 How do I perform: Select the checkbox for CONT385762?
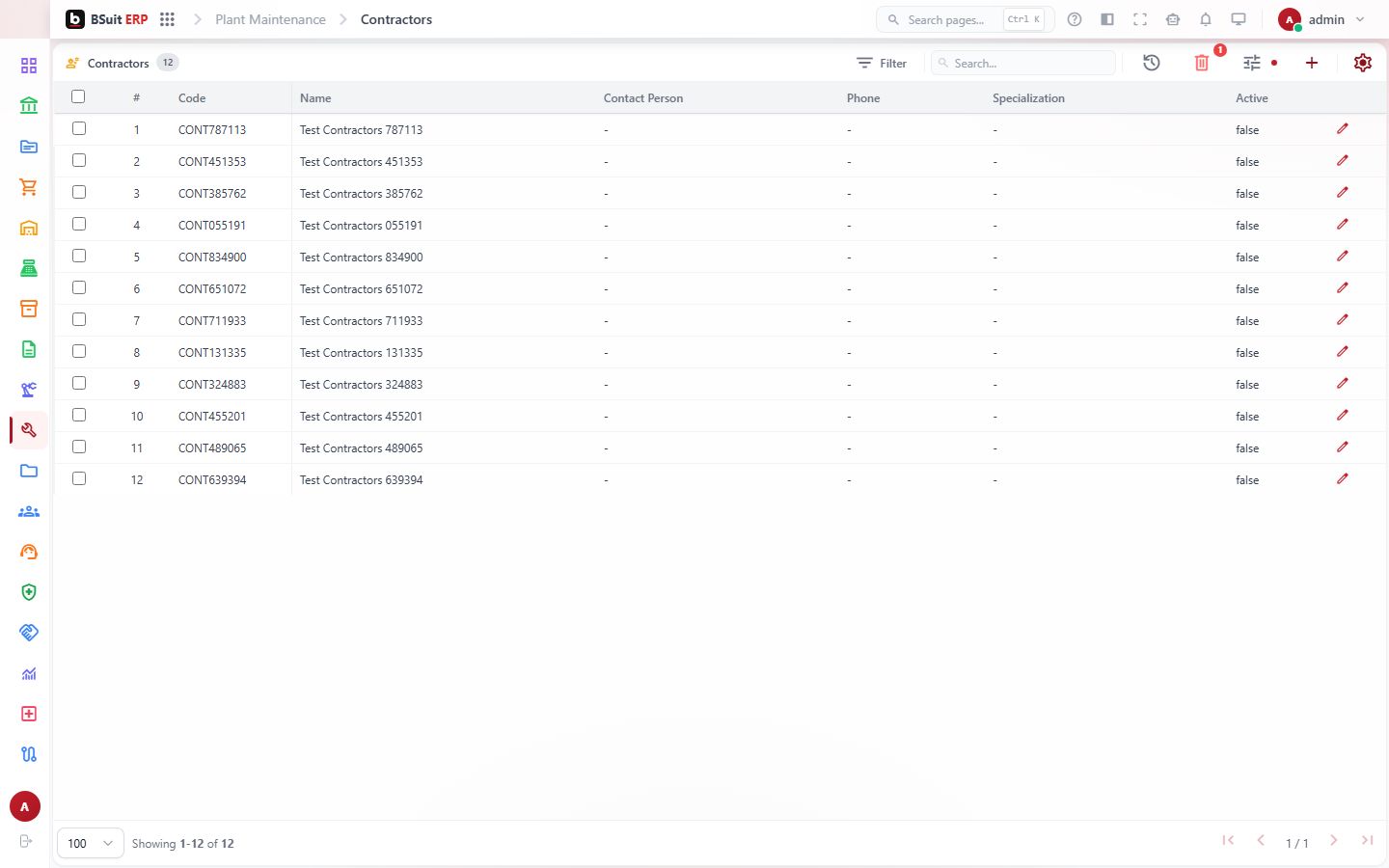click(x=79, y=192)
